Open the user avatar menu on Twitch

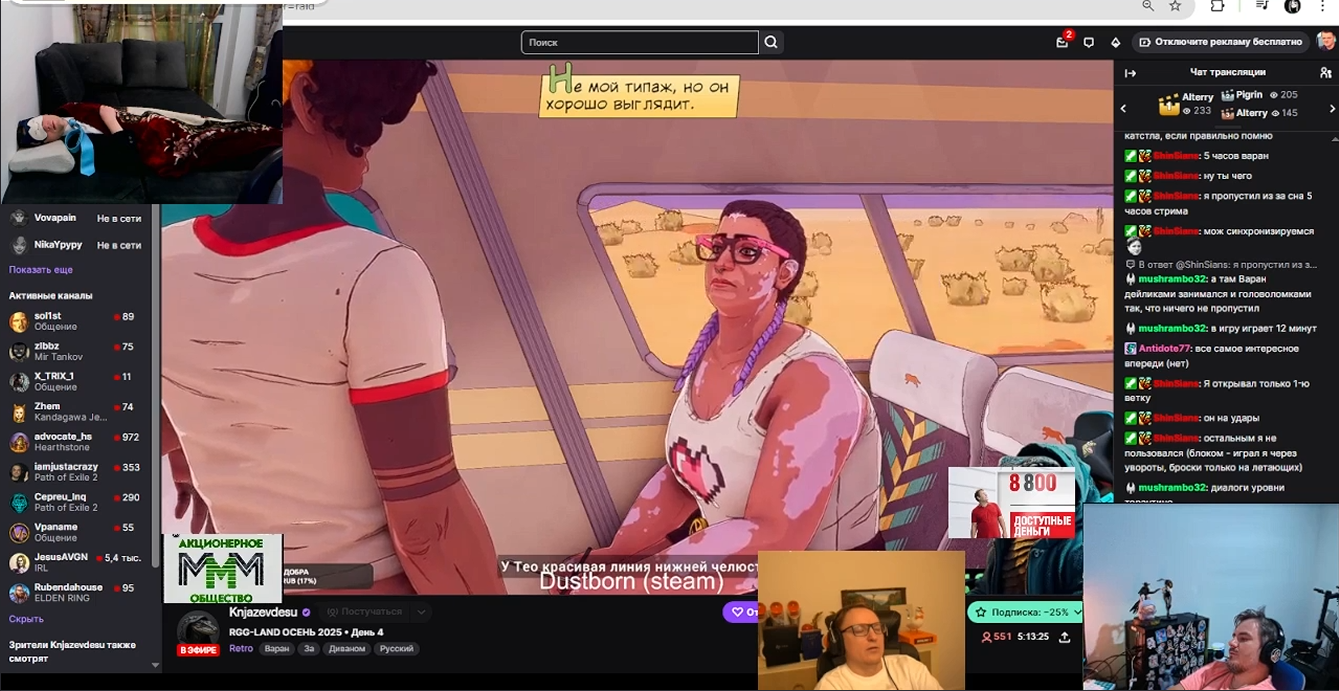(x=1326, y=41)
